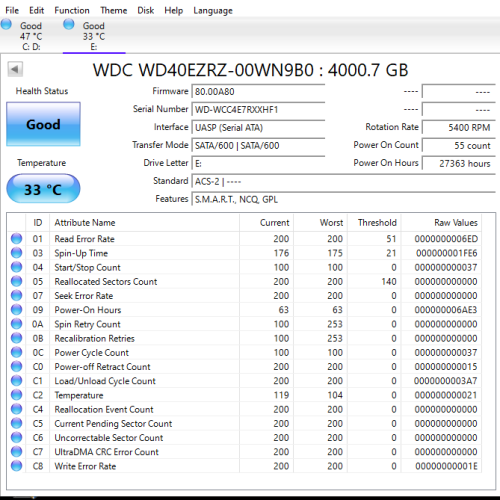Click the Raw Values column header
Screen dimensions: 500x500
click(x=441, y=223)
